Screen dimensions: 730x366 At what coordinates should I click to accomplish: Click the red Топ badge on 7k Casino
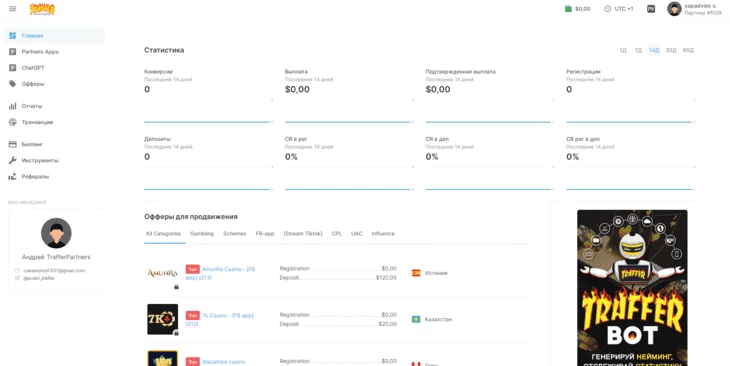pos(192,316)
